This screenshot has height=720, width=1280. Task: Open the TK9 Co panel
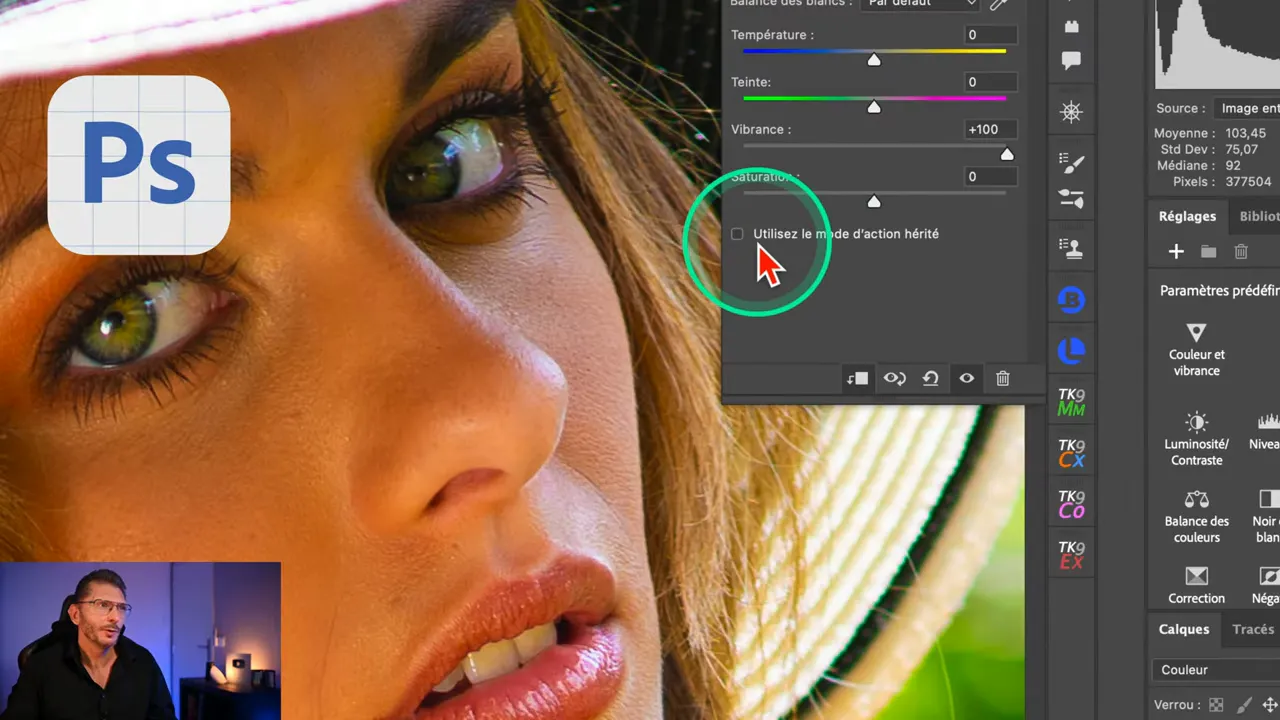tap(1071, 504)
